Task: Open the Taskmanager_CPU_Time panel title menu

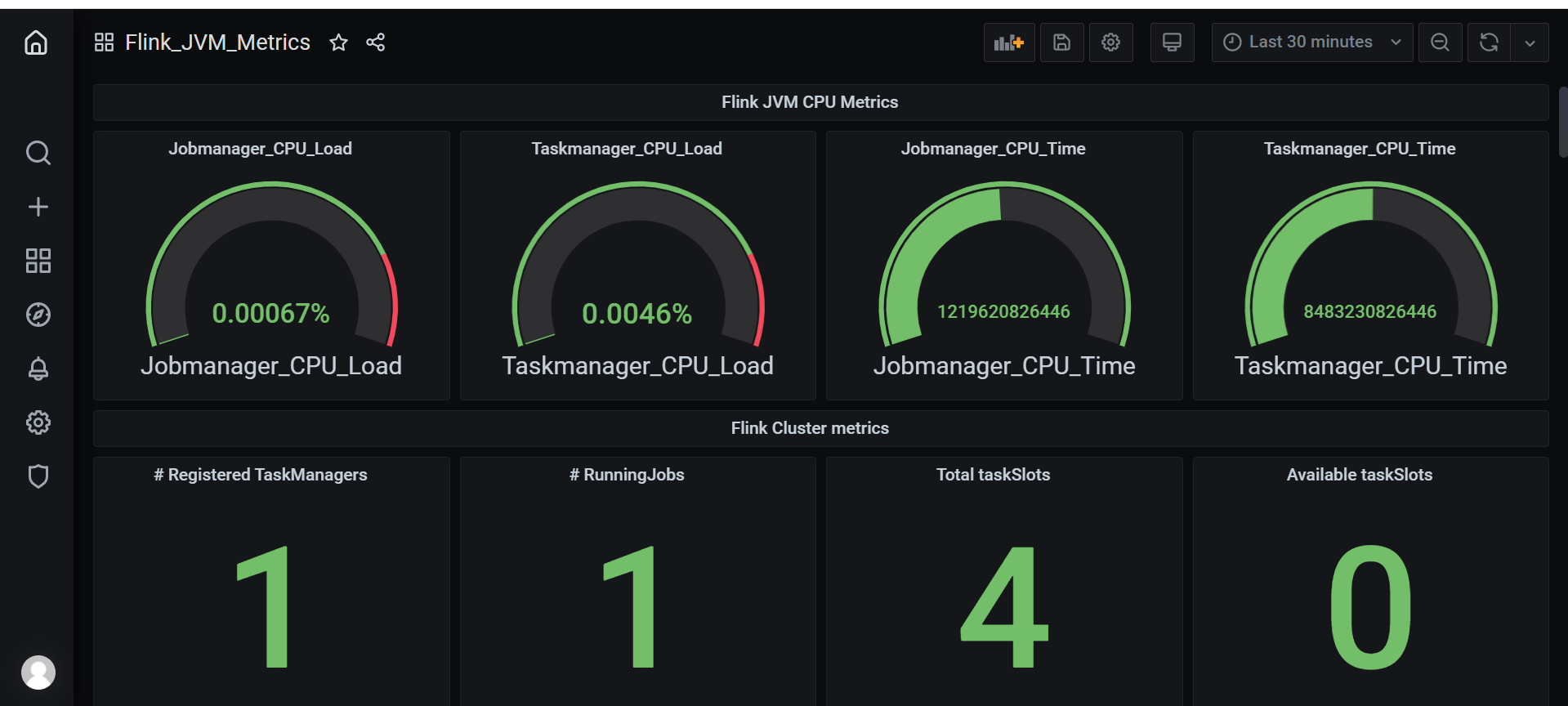Action: point(1360,149)
